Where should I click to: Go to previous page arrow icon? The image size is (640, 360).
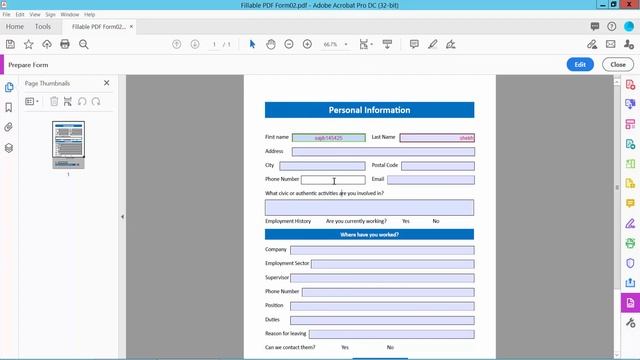[x=177, y=44]
